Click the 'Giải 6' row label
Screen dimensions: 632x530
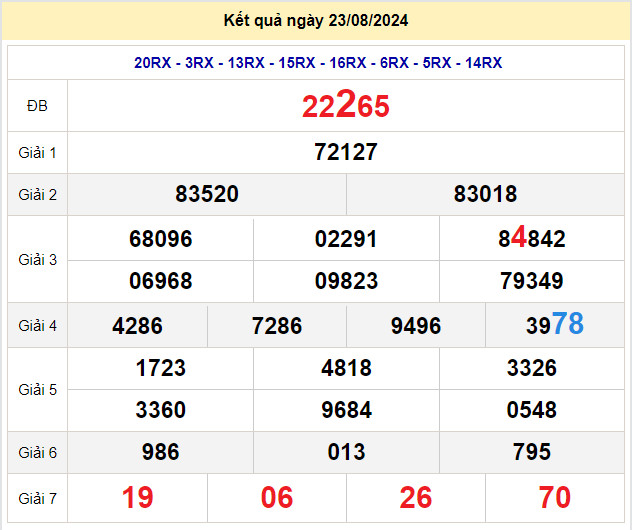[37, 453]
